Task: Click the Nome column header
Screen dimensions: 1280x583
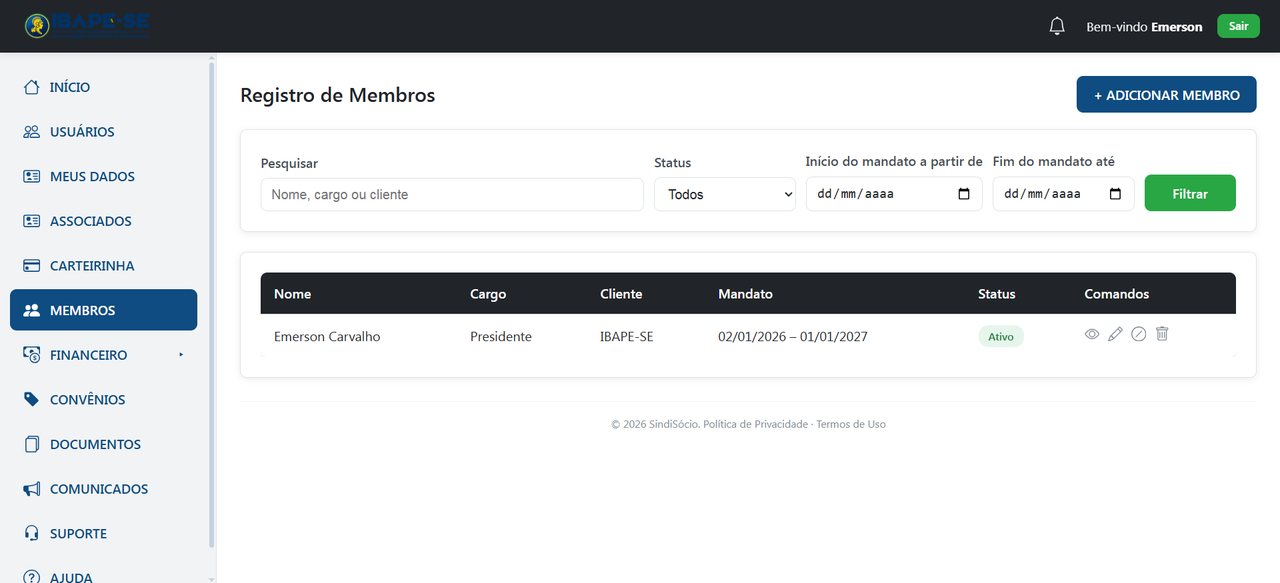Action: [x=293, y=294]
